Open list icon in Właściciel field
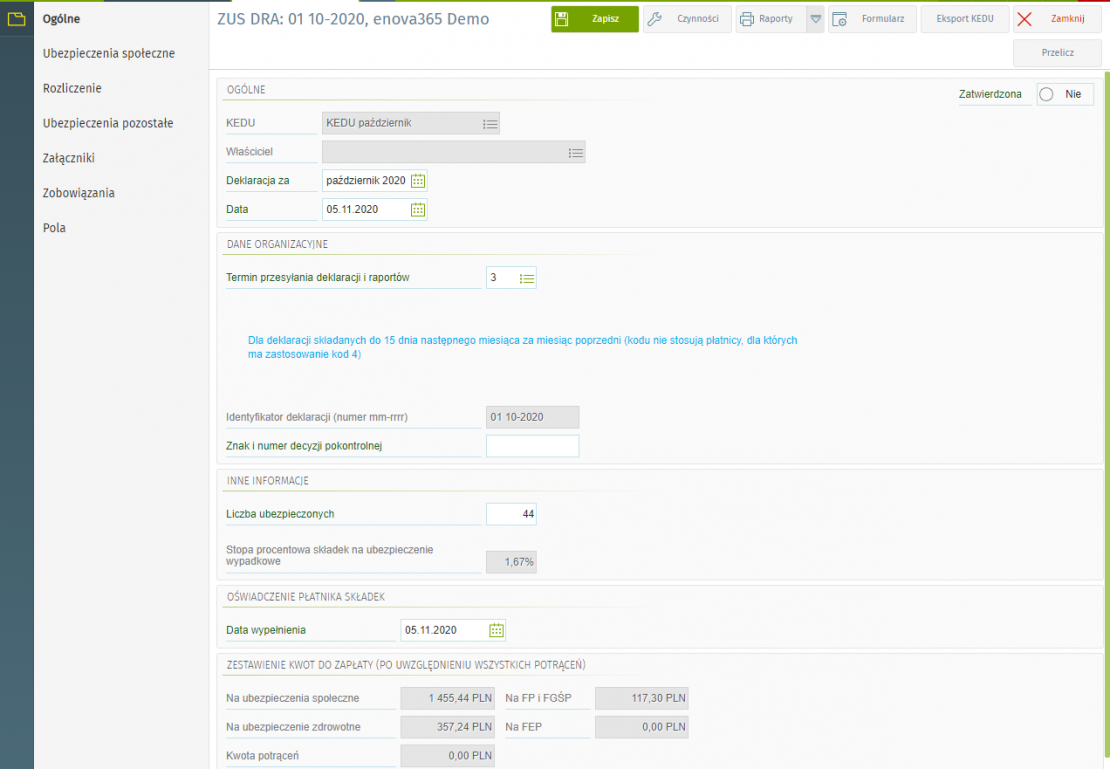The width and height of the screenshot is (1110, 769). tap(576, 153)
